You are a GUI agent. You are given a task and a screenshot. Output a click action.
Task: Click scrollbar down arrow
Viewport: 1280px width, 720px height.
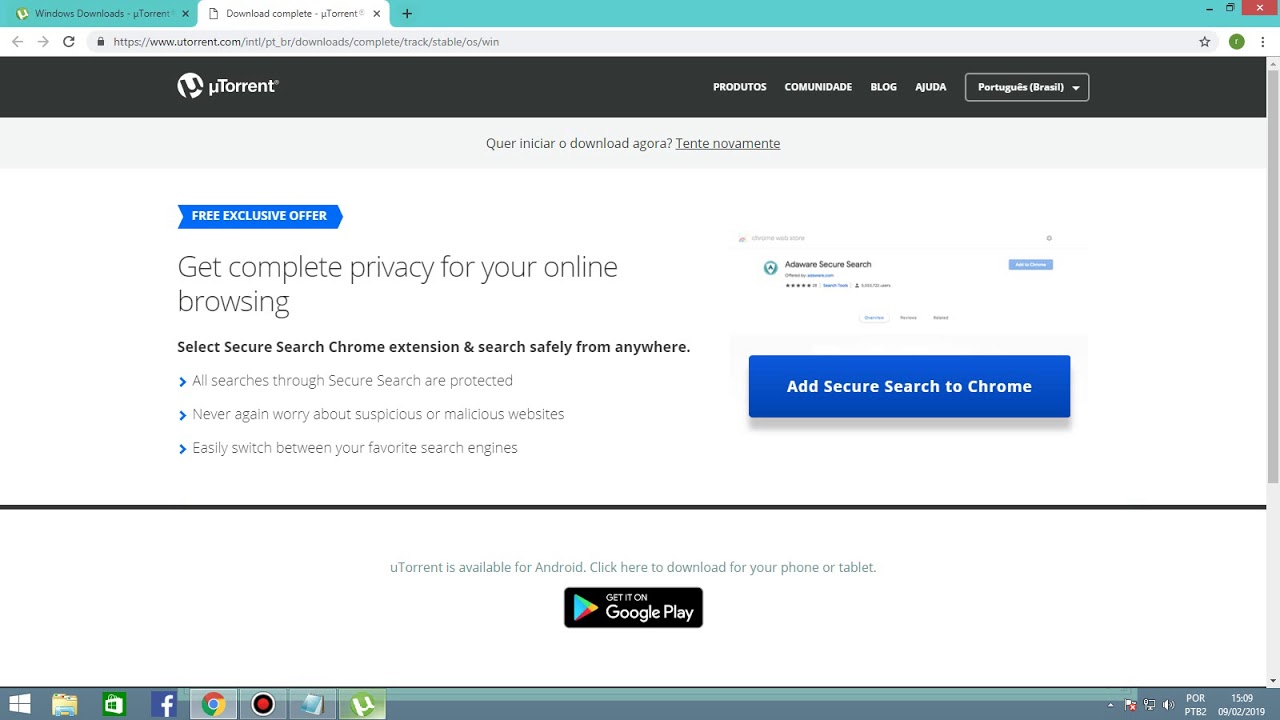(x=1273, y=681)
